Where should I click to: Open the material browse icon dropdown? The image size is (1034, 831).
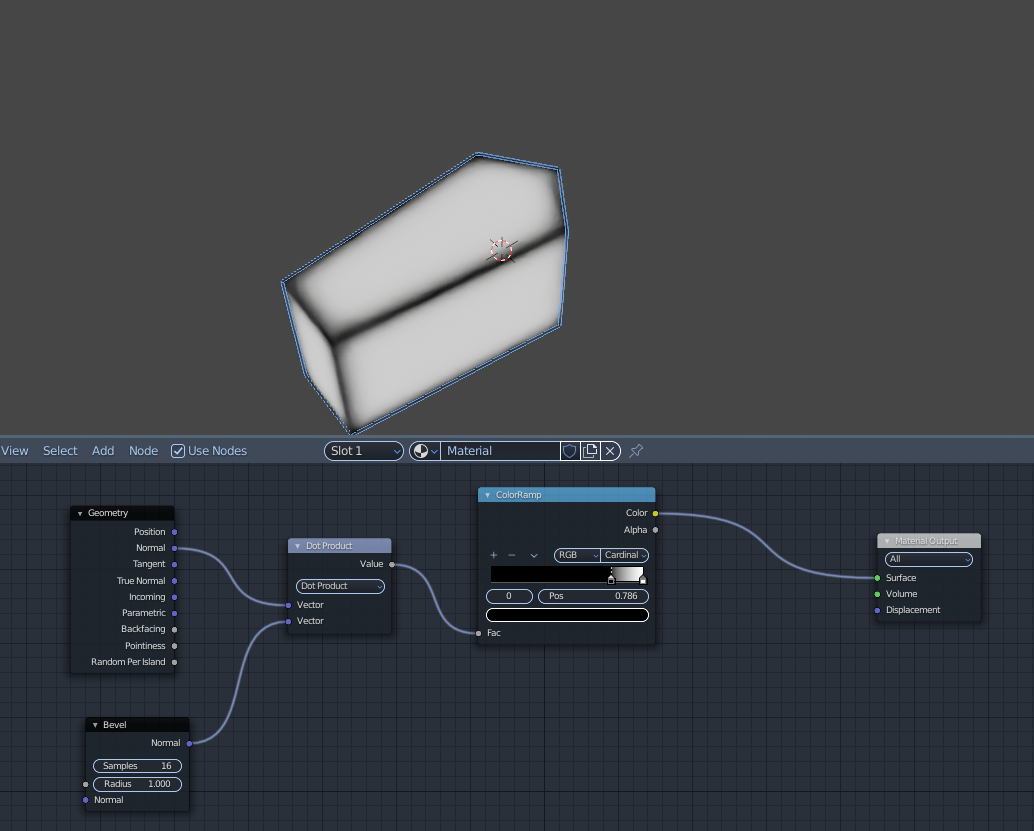[x=425, y=450]
